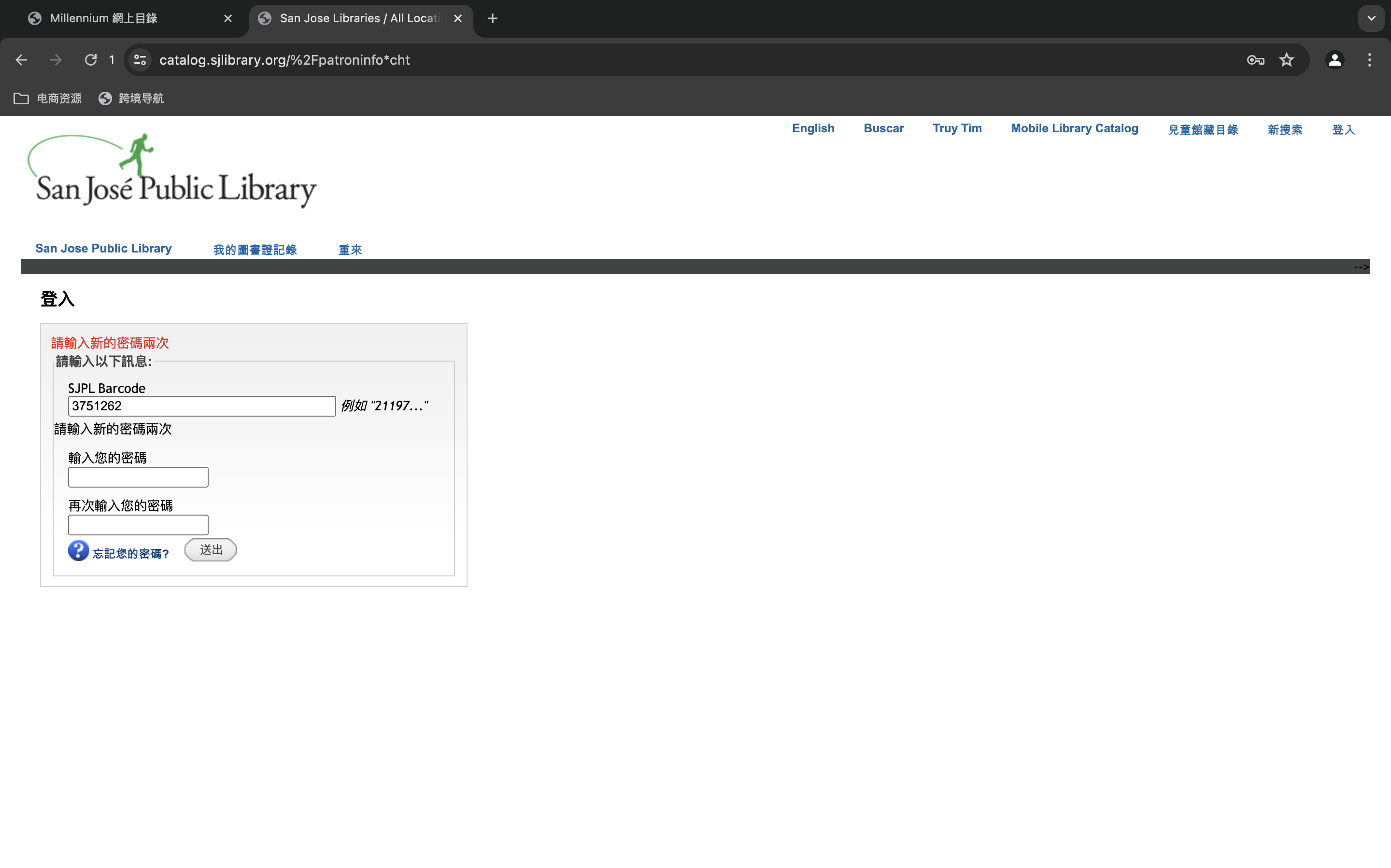Focus the SJPL Barcode field
Image resolution: width=1391 pixels, height=868 pixels.
[x=201, y=406]
